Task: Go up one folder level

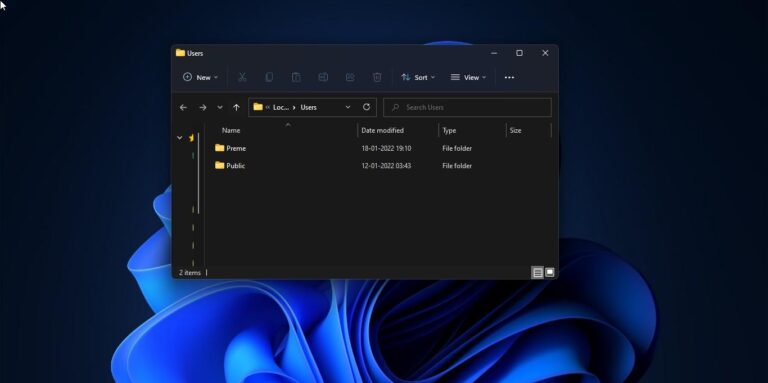Action: [236, 107]
